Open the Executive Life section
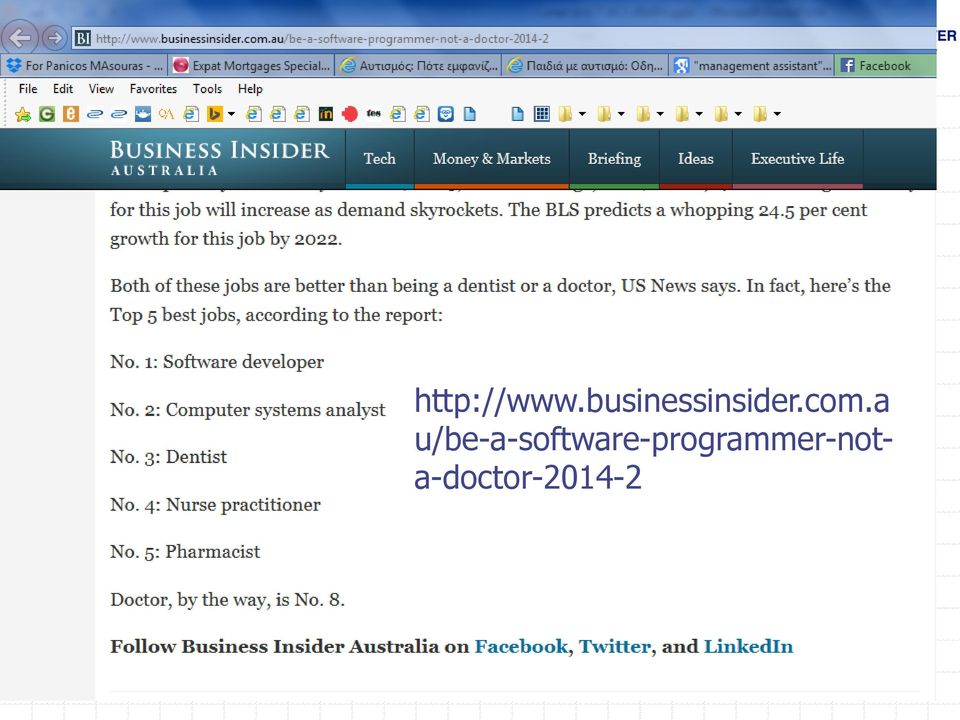The image size is (960, 720). (798, 159)
